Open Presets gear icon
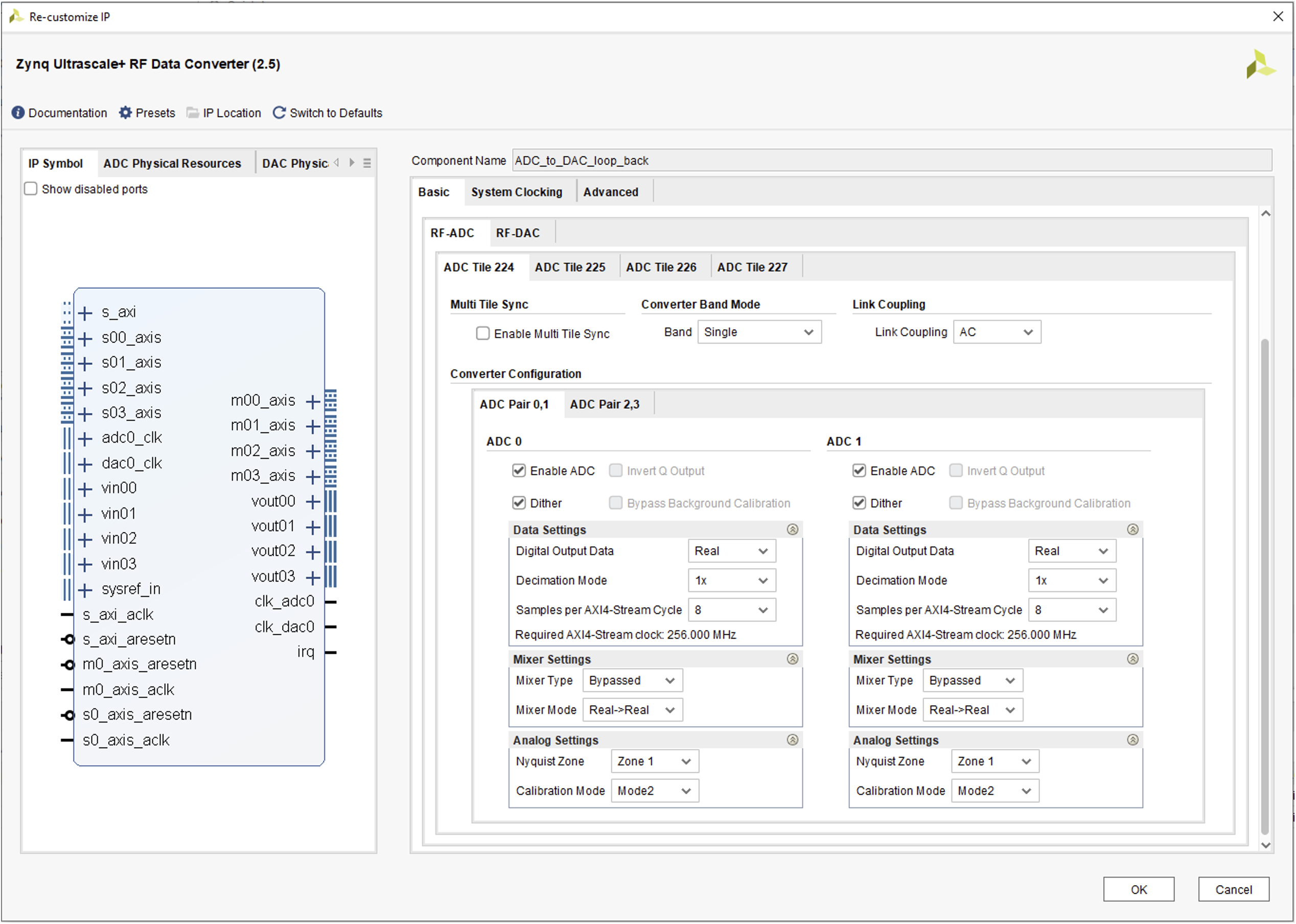Viewport: 1296px width, 924px height. point(125,112)
